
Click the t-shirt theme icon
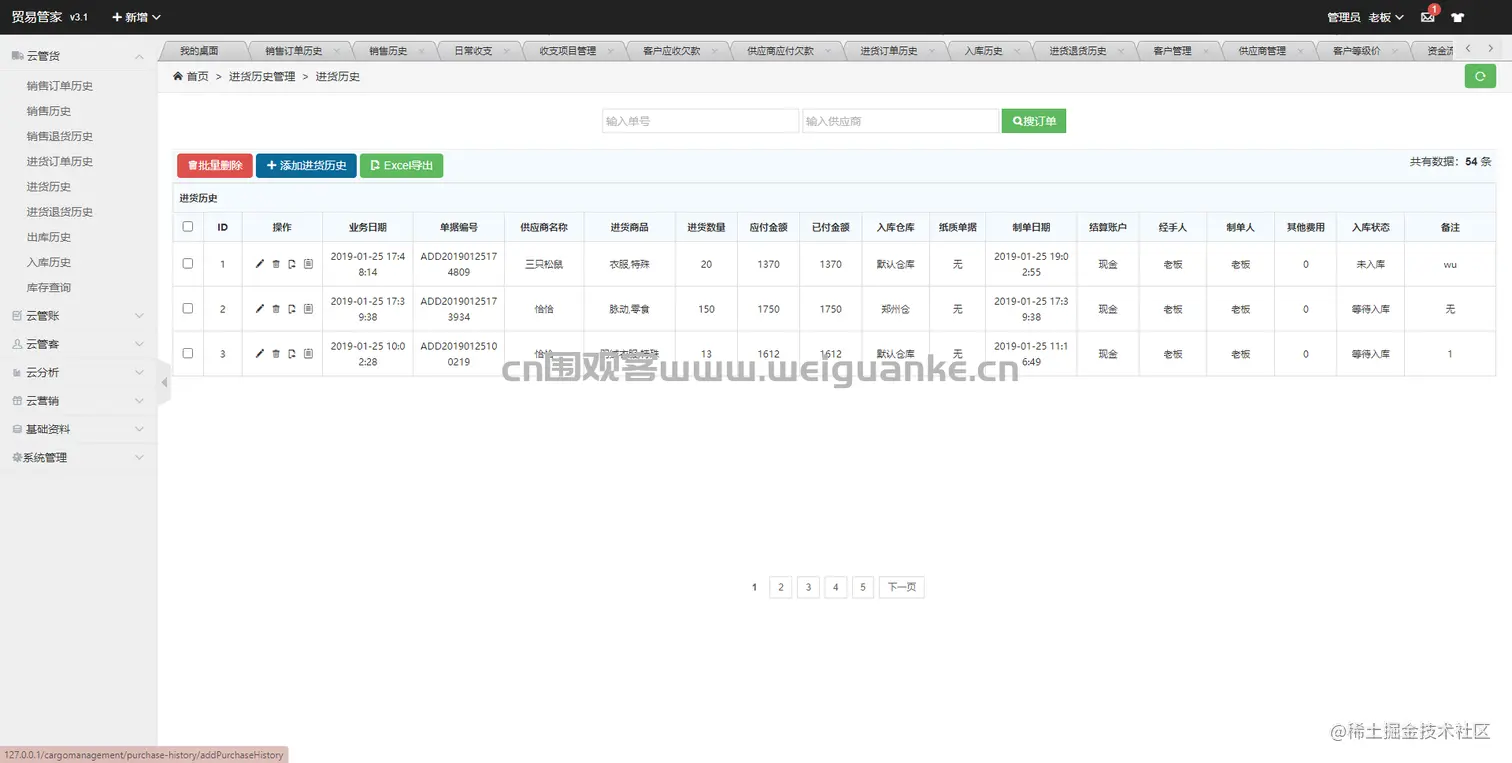(1457, 17)
